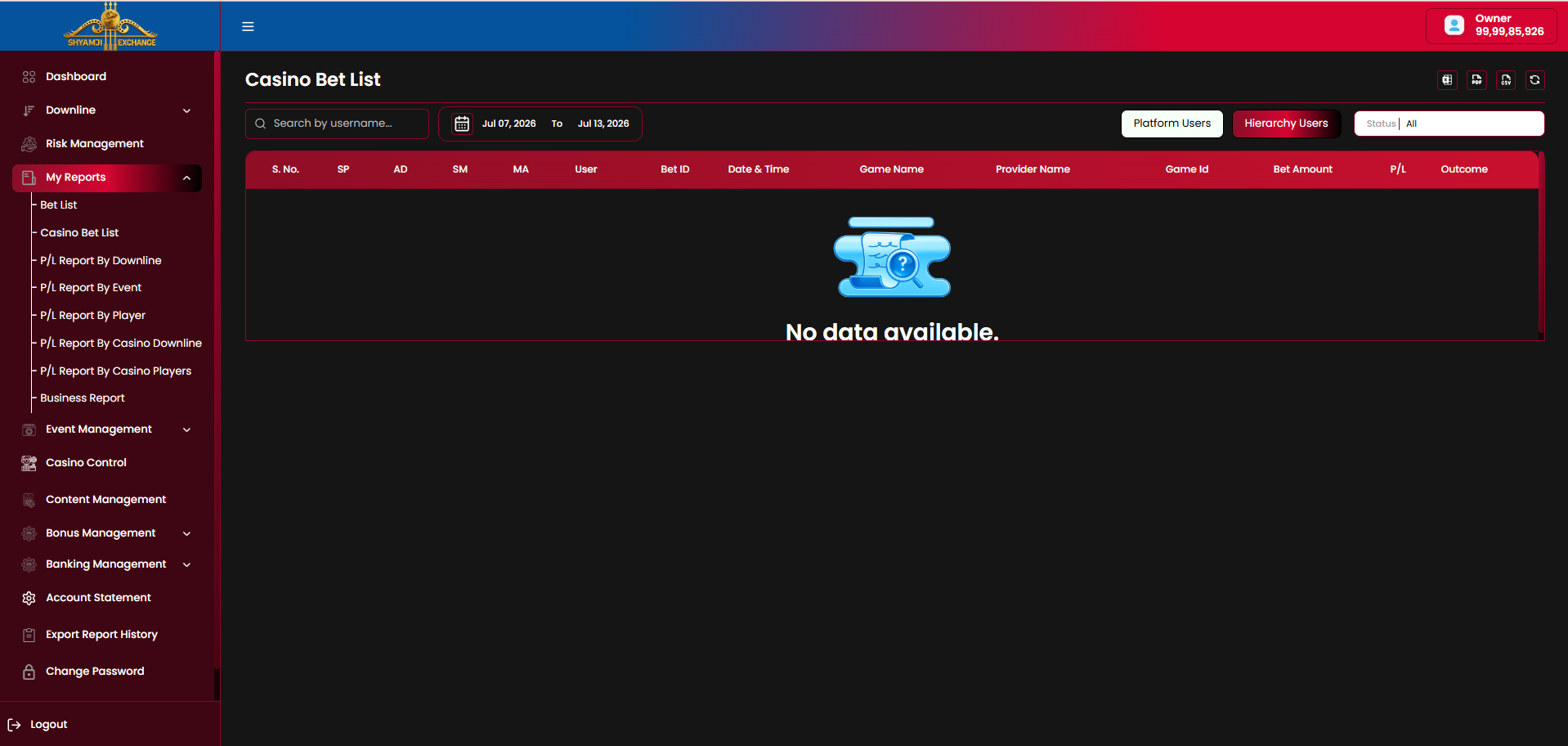Open the Owner profile avatar
This screenshot has width=1568, height=746.
(1454, 25)
